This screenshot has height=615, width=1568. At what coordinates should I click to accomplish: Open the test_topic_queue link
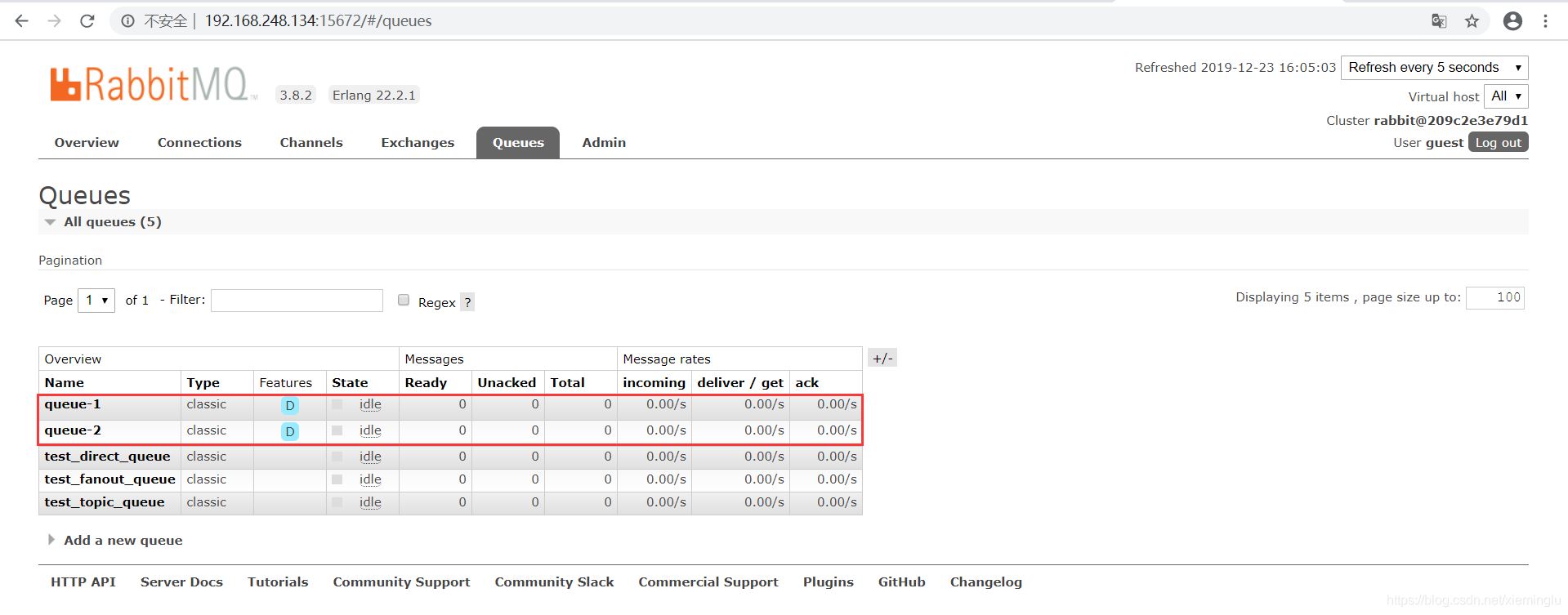pos(105,502)
